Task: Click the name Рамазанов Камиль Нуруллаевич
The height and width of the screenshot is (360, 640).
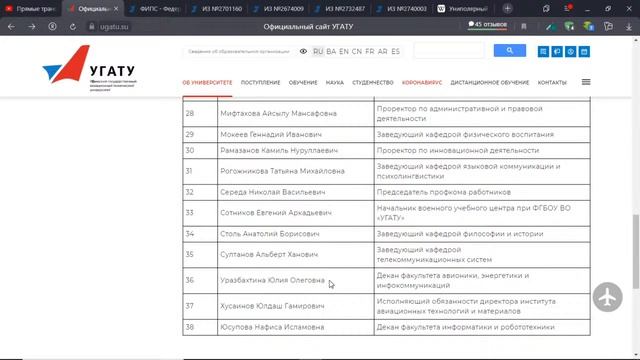Action: point(279,151)
